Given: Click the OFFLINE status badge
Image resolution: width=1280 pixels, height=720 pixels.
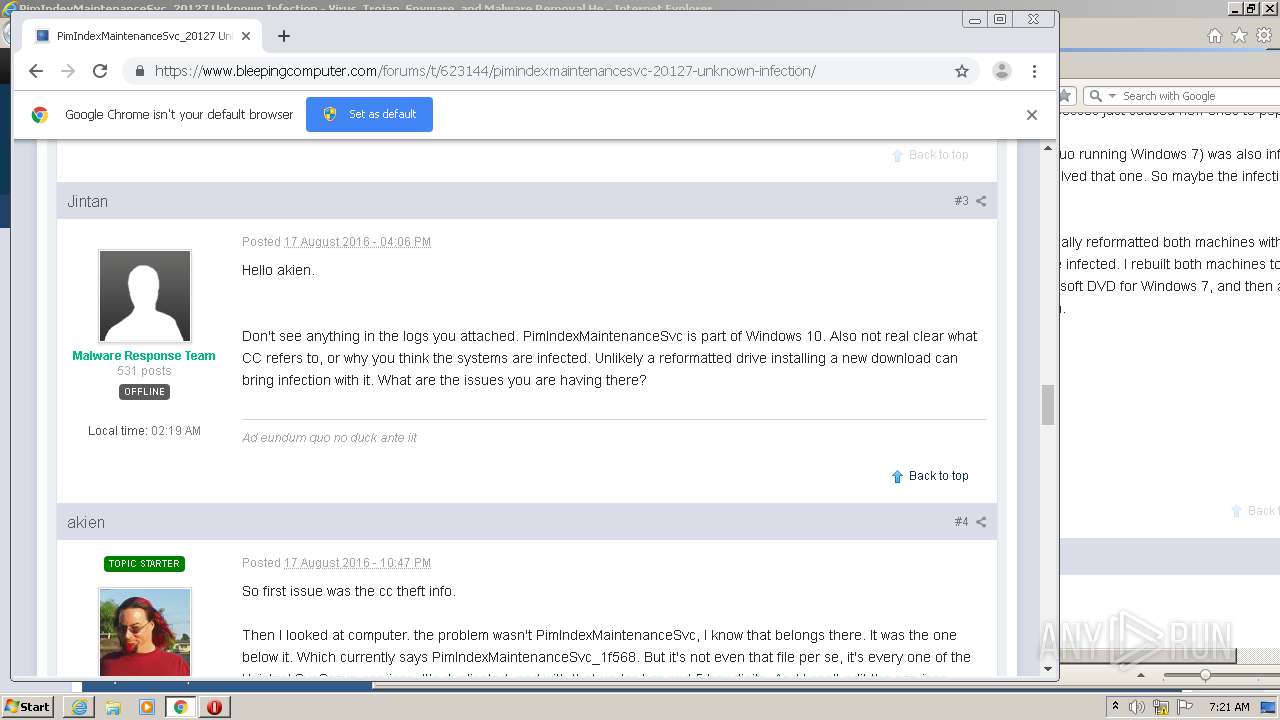Looking at the screenshot, I should click(144, 392).
